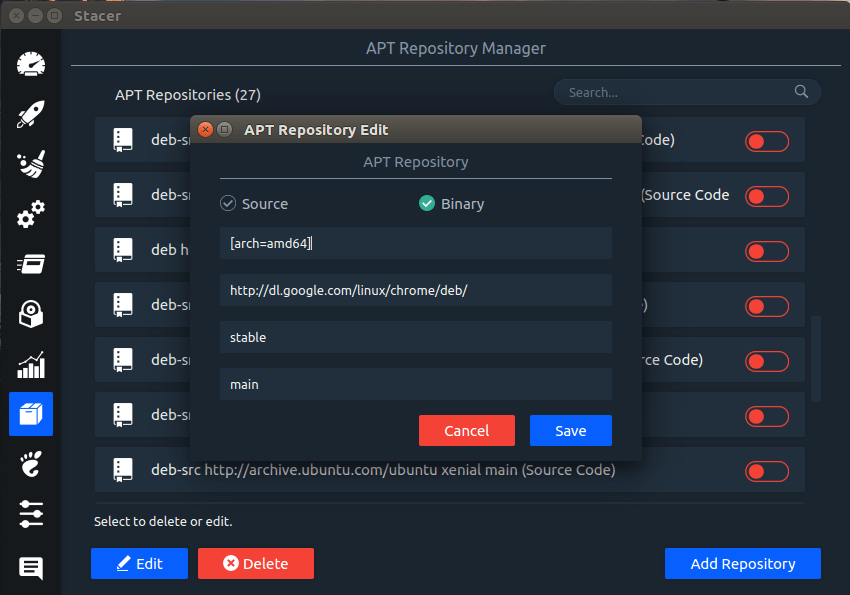Toggle the xenial main source repository switch
The width and height of the screenshot is (850, 595).
tap(767, 471)
